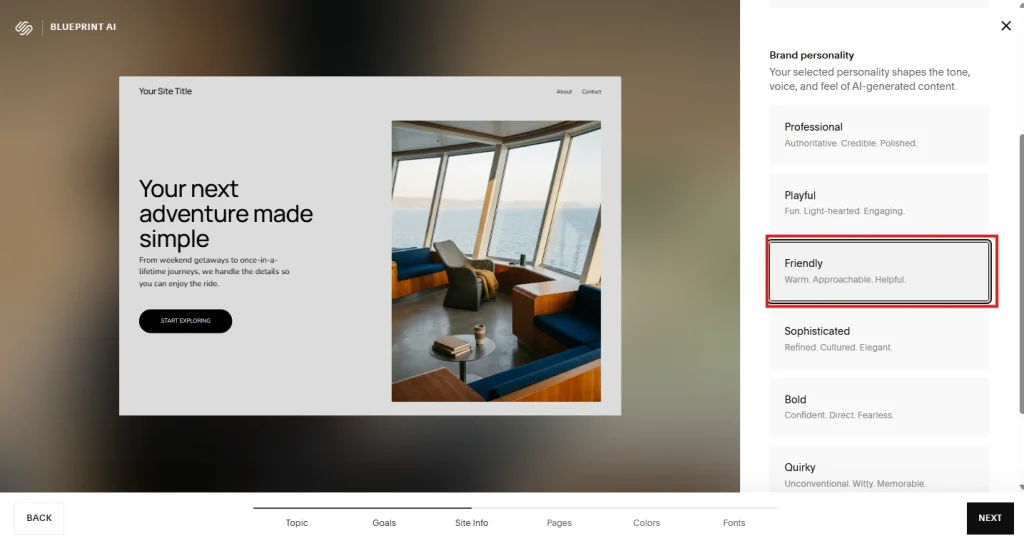Select the Quirky personality card
Viewport: 1024px width, 541px height.
[x=879, y=470]
